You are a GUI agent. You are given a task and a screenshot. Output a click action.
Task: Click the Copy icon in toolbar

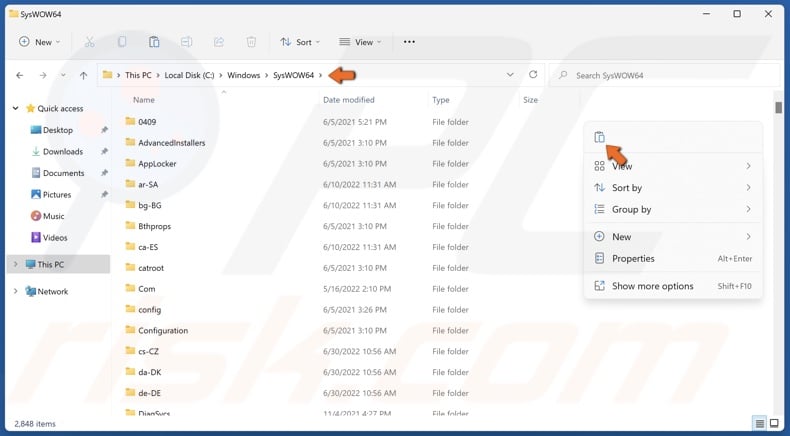(x=122, y=42)
